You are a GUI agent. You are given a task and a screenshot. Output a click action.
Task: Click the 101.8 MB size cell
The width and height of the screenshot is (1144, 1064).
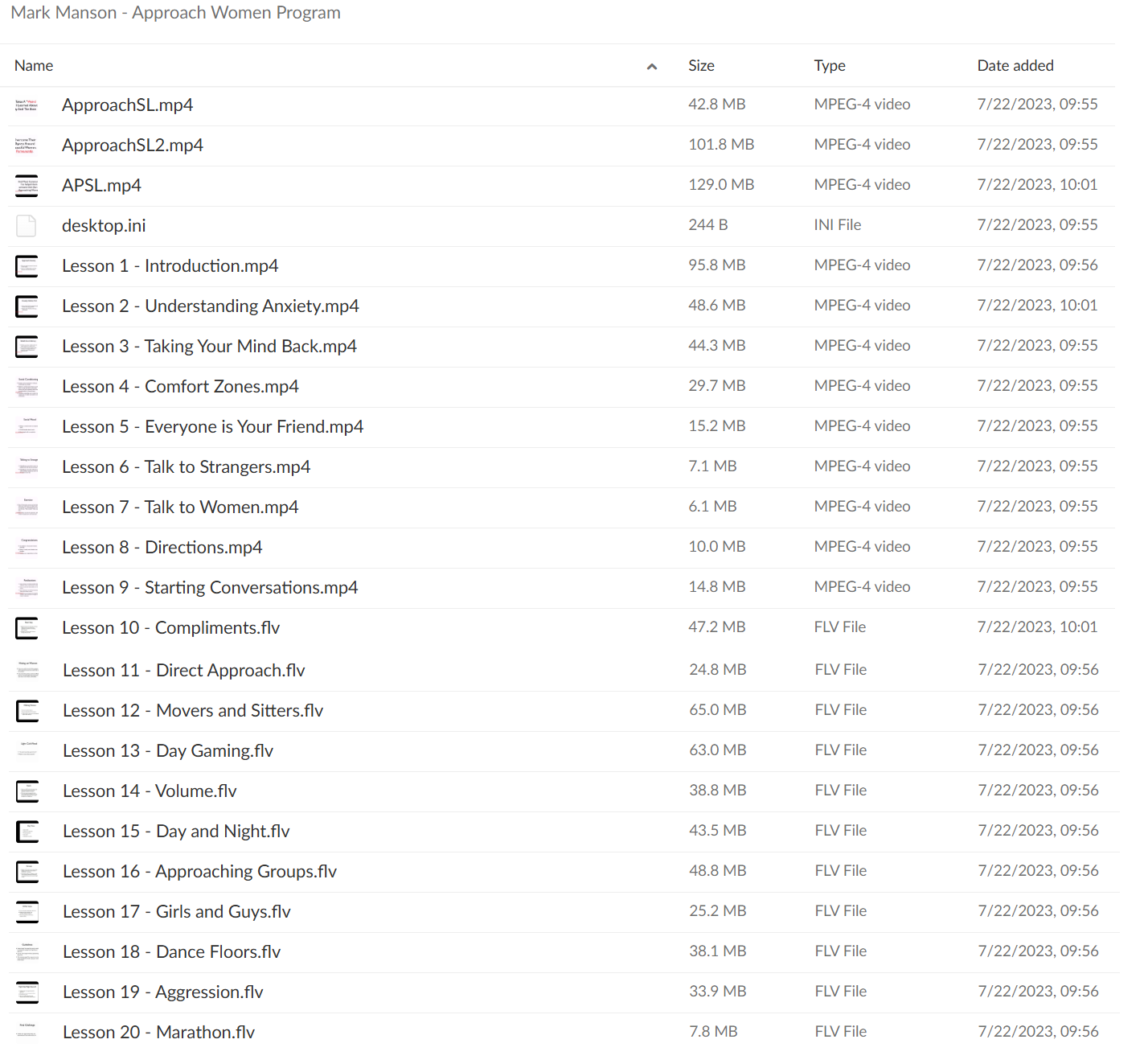tap(721, 145)
